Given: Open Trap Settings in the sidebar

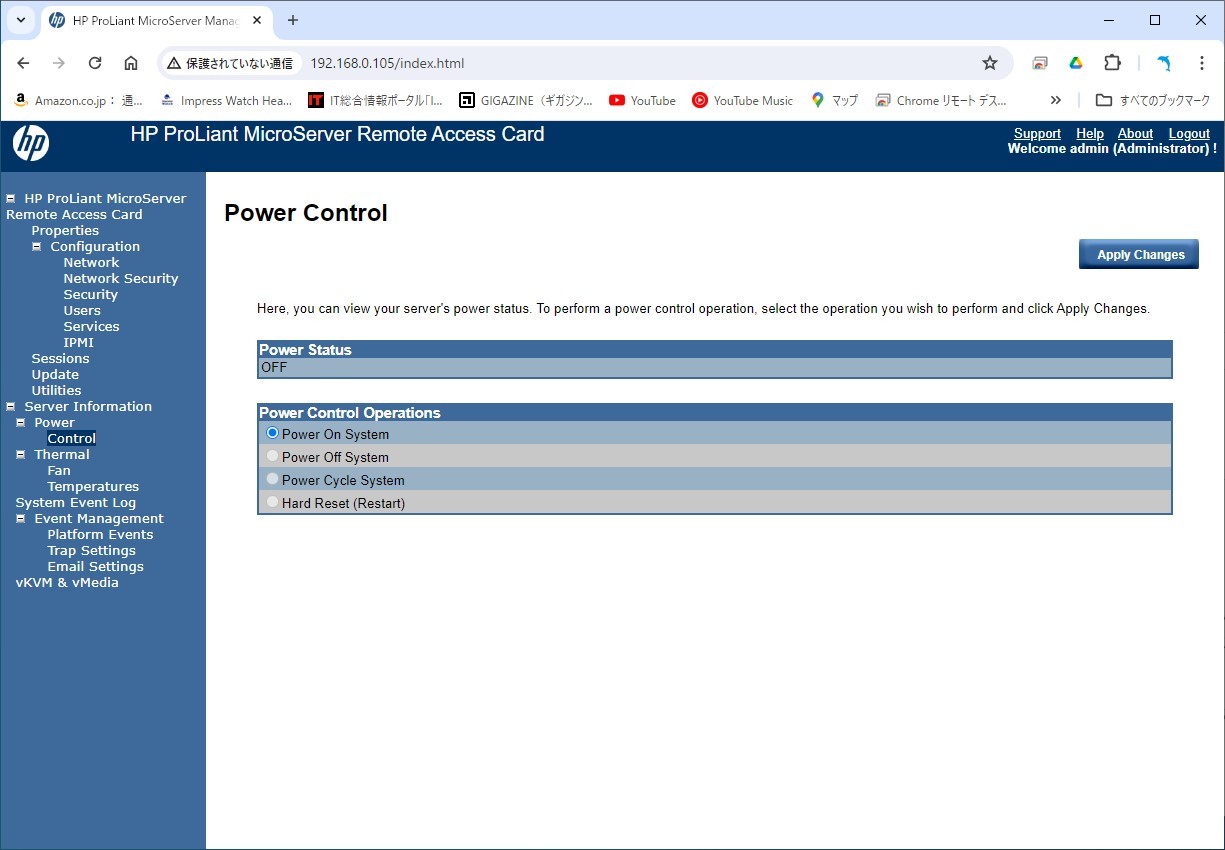Looking at the screenshot, I should coord(91,550).
